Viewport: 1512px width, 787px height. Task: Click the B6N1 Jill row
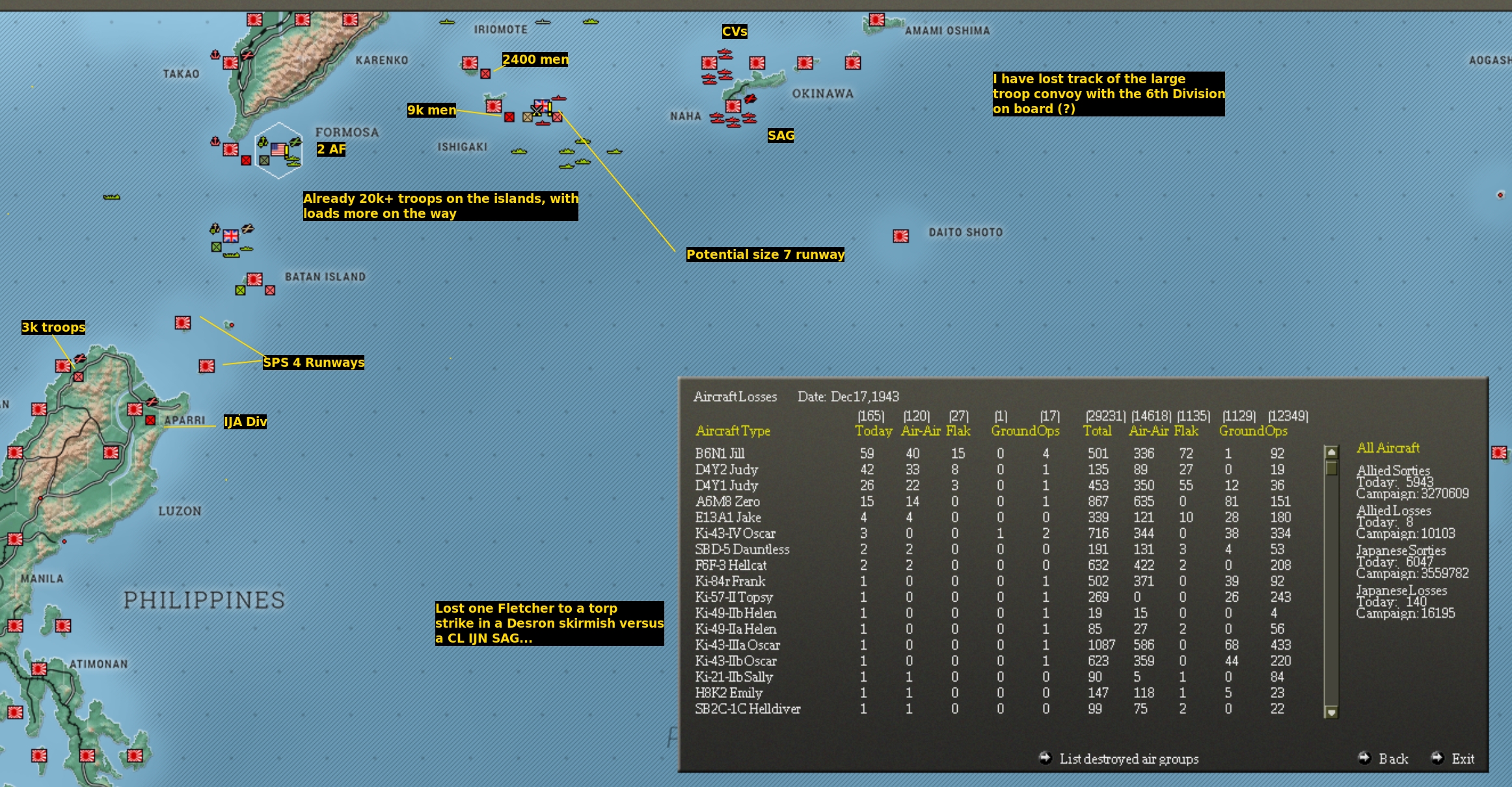tap(993, 453)
